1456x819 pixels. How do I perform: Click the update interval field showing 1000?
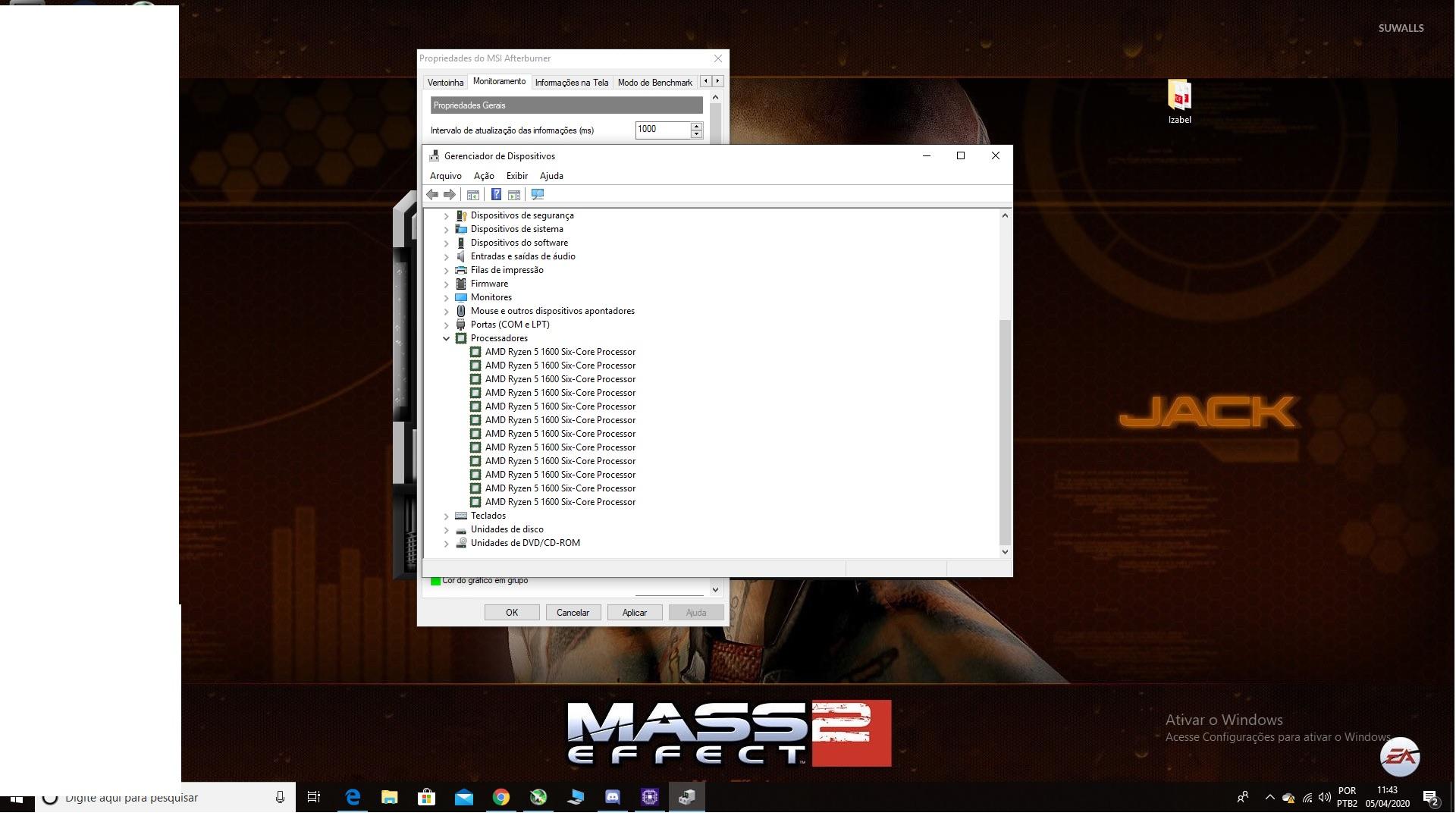coord(663,130)
